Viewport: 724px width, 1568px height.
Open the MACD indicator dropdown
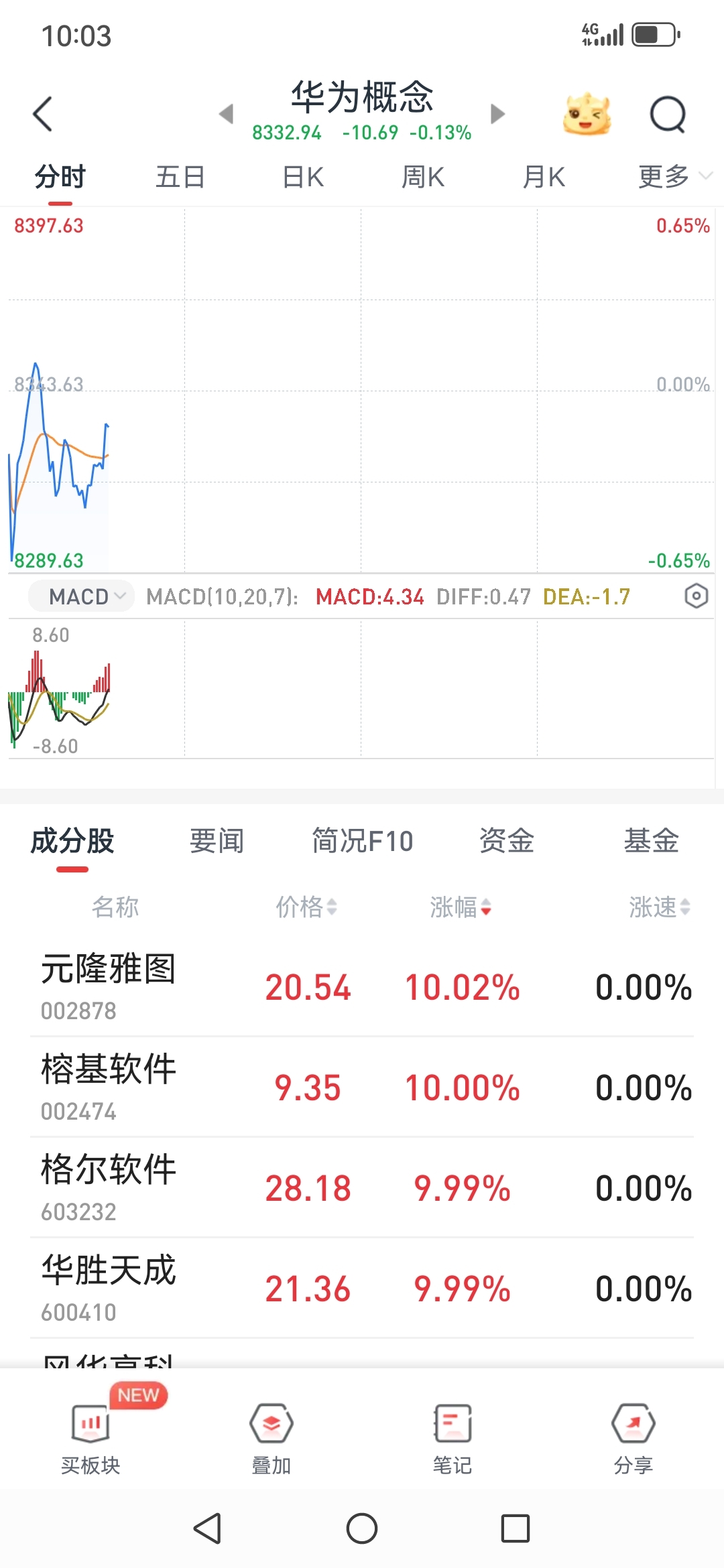81,596
